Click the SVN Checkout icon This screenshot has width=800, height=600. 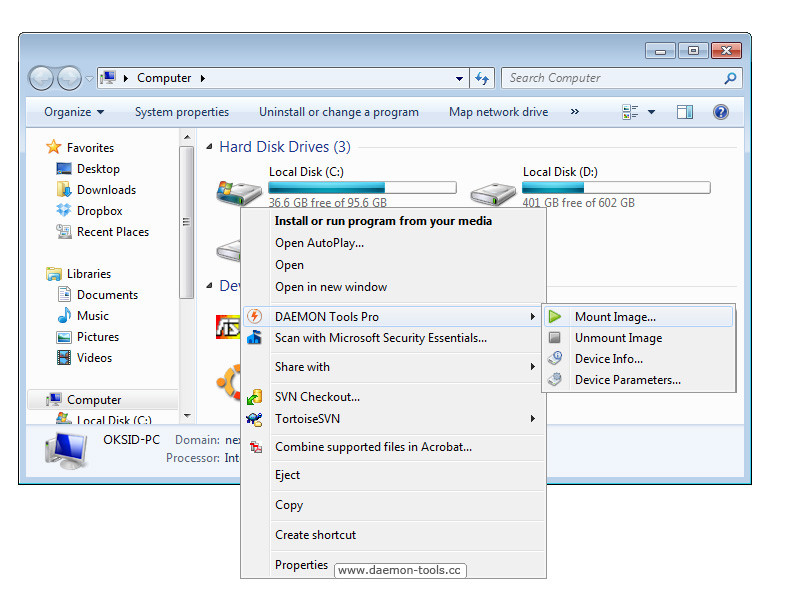[254, 396]
